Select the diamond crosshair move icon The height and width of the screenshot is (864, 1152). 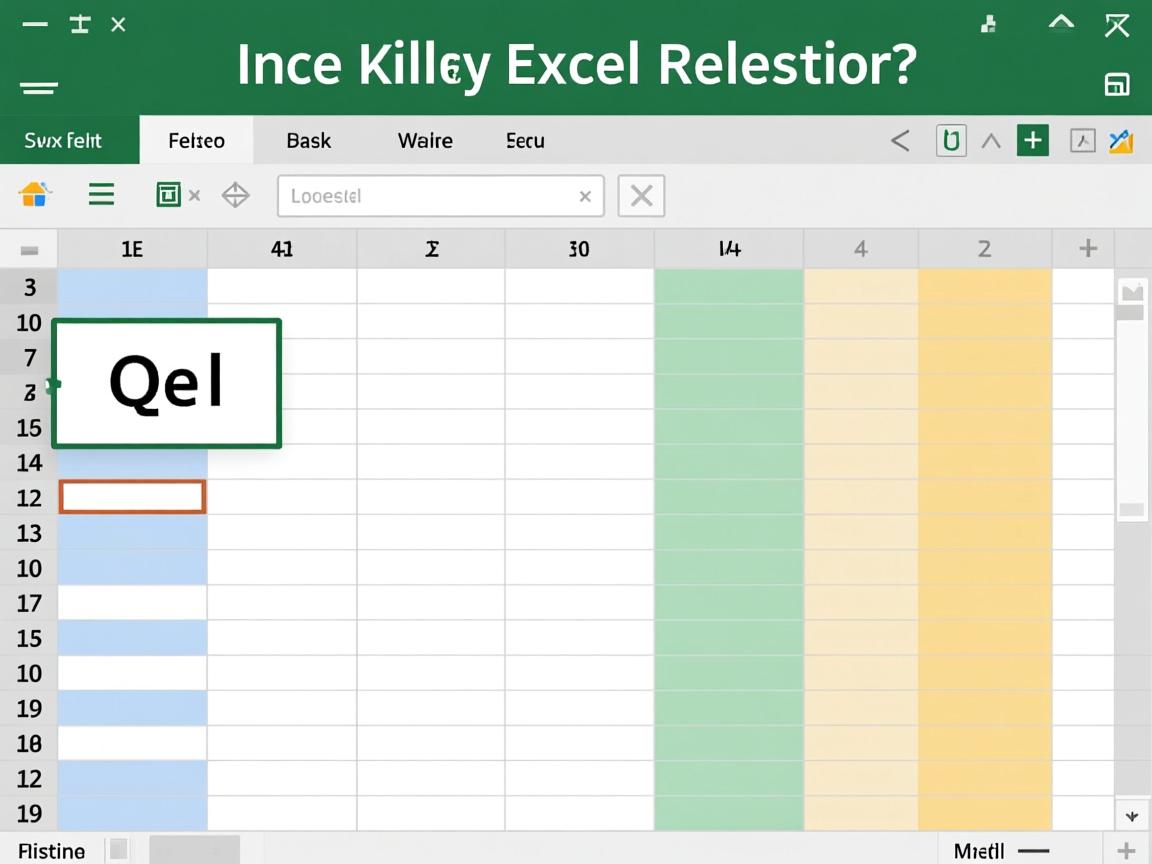(236, 195)
